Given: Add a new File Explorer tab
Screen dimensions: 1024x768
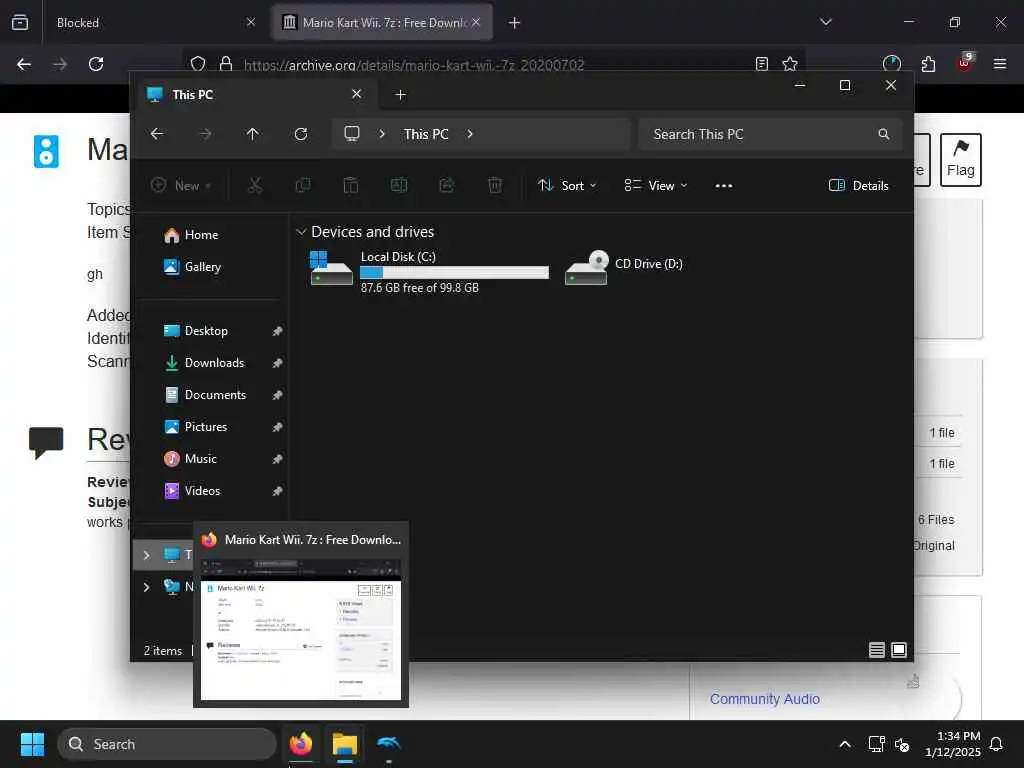Looking at the screenshot, I should 401,95.
